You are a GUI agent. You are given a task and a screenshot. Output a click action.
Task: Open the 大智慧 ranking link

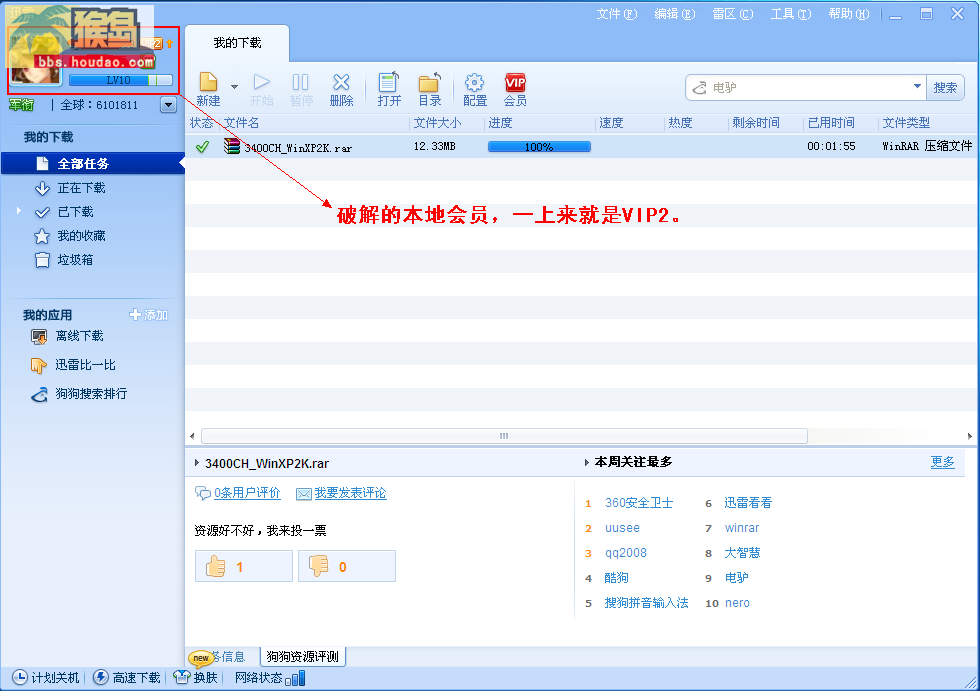tap(742, 553)
